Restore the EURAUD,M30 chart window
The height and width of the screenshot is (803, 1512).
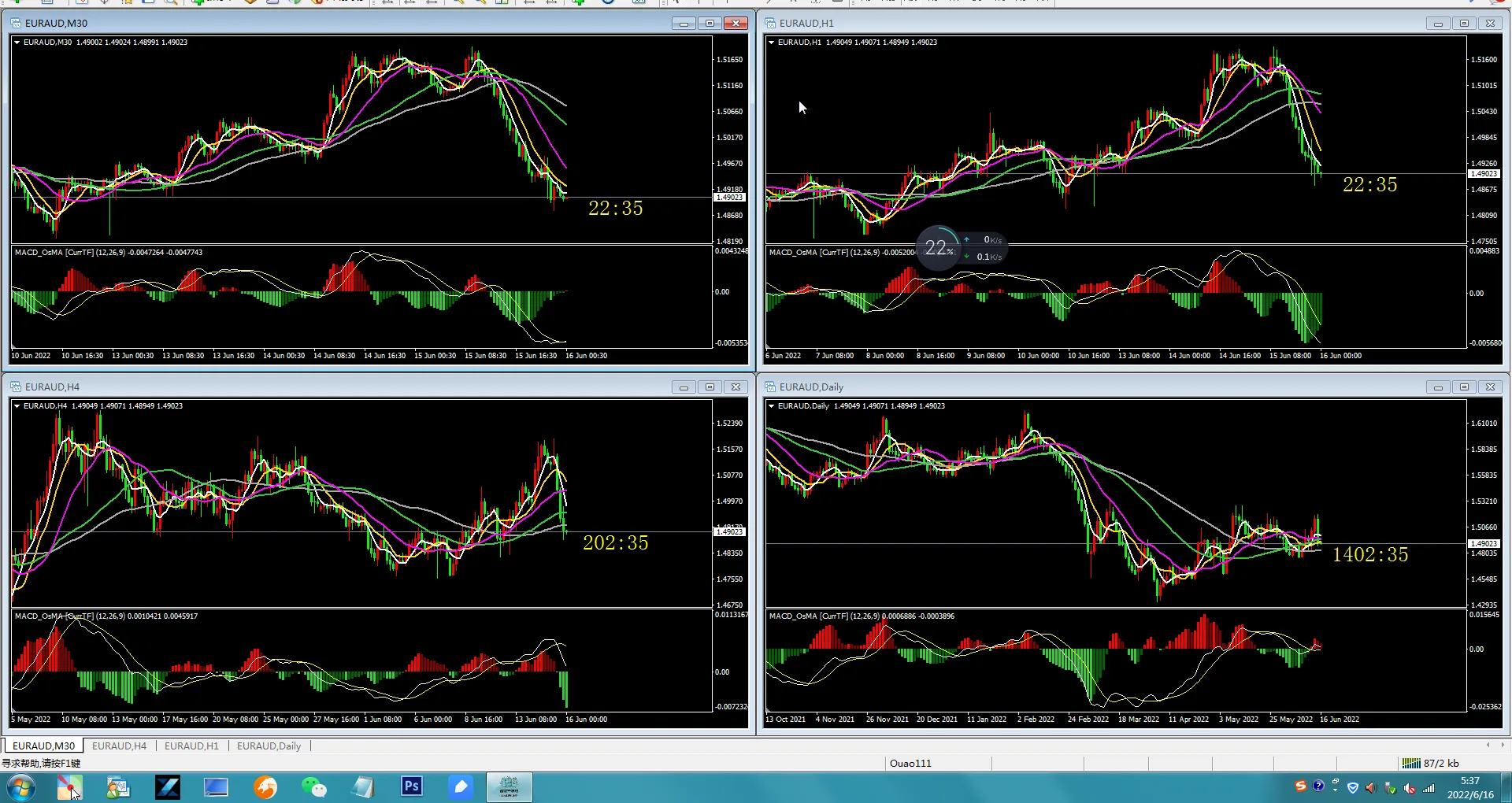(710, 24)
